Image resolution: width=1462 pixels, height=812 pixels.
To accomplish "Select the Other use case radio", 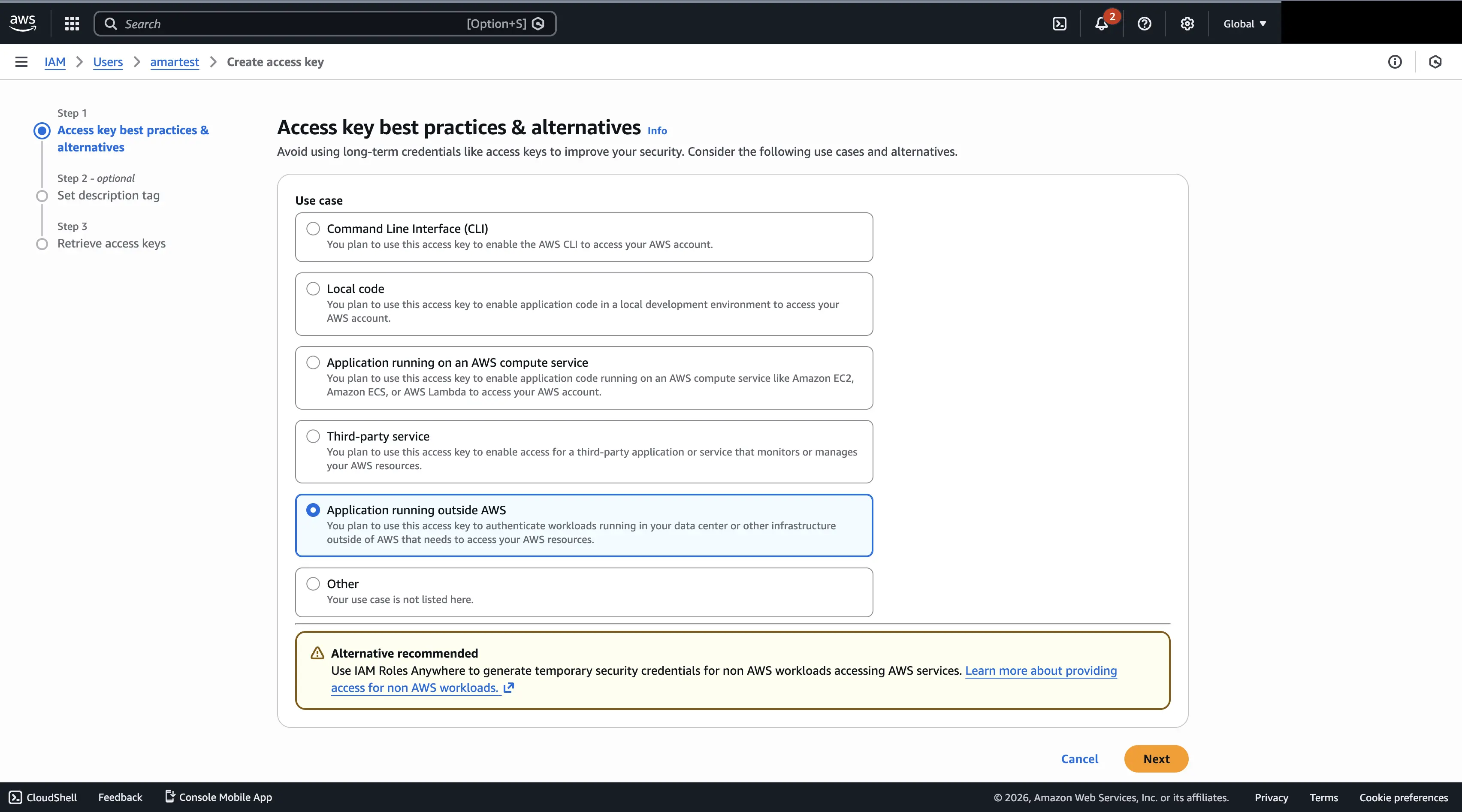I will tap(313, 584).
